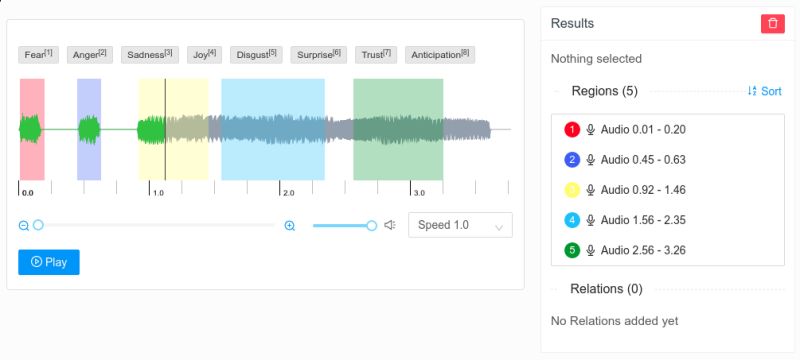Play the audio clip
Image resolution: width=800 pixels, height=360 pixels.
49,262
